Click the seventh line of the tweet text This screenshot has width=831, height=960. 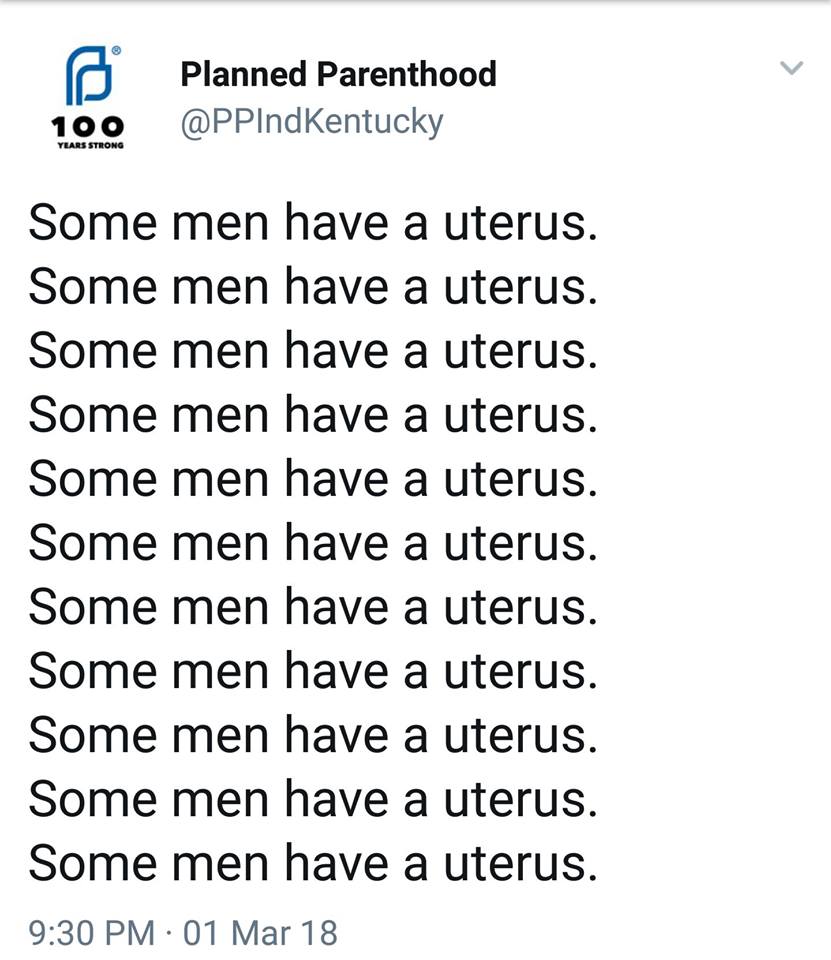tap(313, 607)
